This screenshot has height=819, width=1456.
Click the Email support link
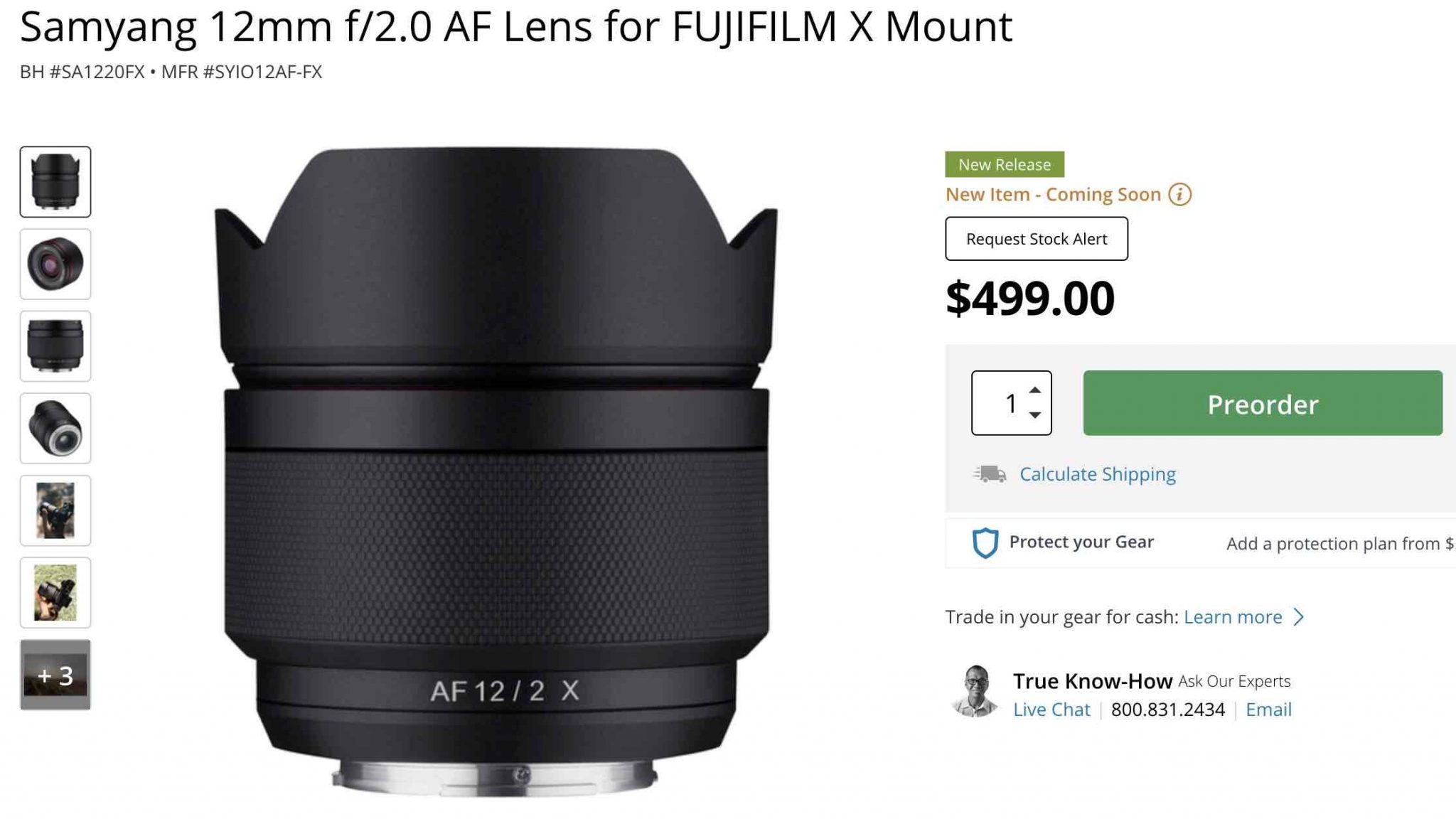[1268, 709]
